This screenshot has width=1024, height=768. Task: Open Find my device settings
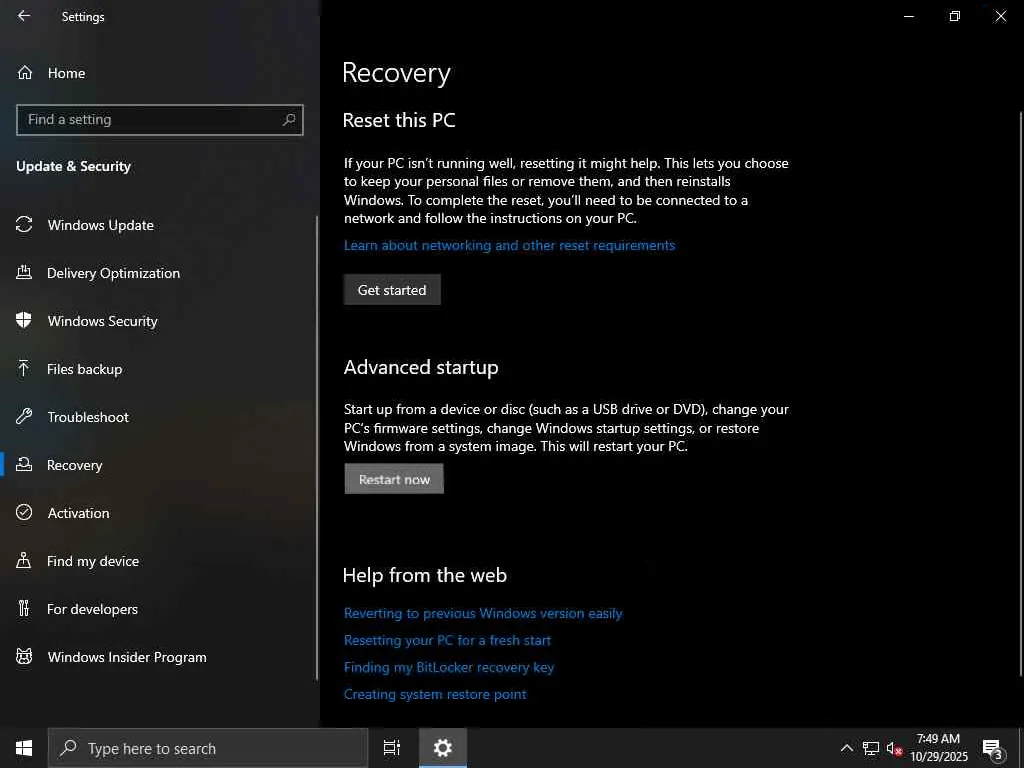93,561
